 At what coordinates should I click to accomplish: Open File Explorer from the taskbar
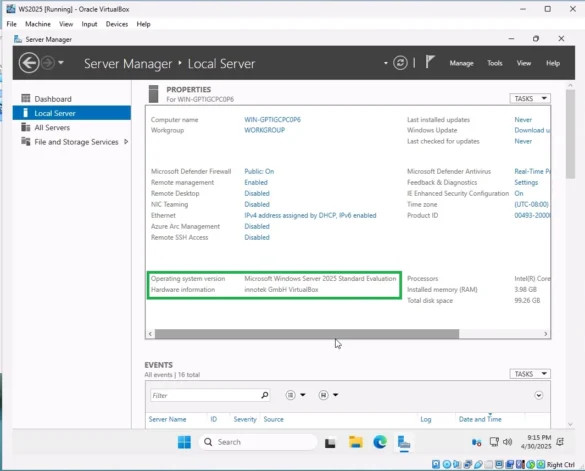(x=356, y=442)
